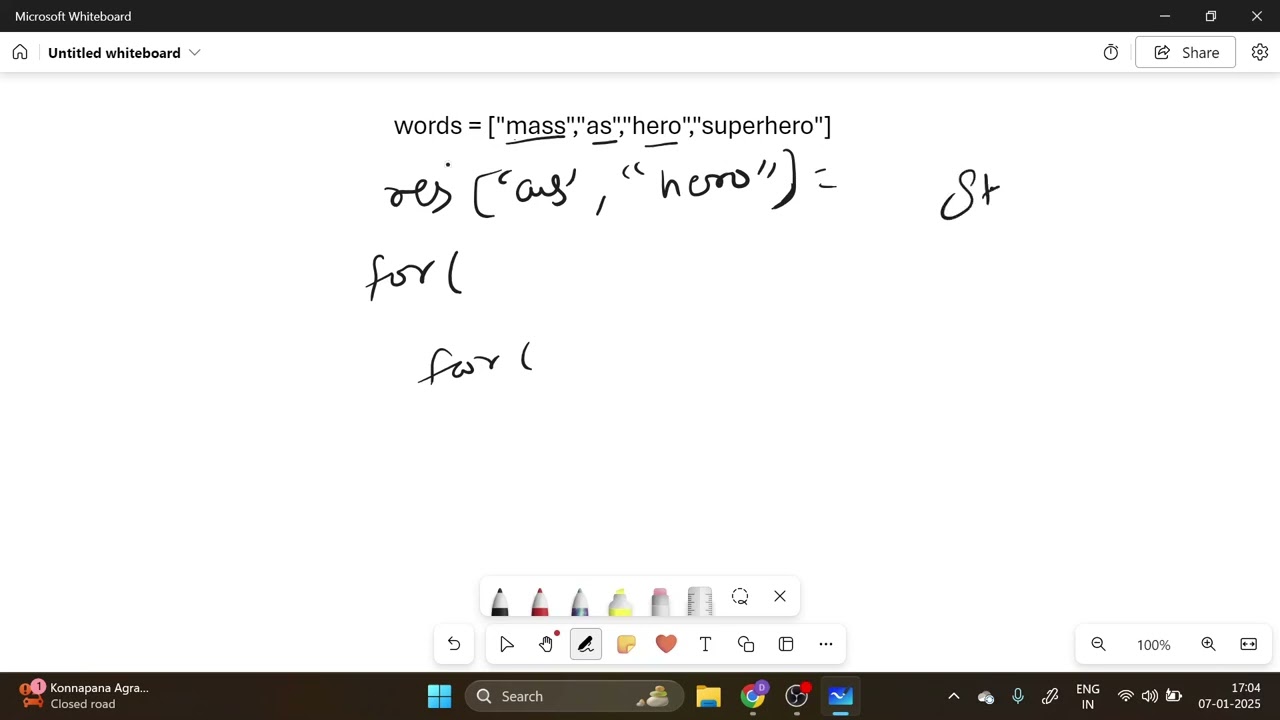Add a sticky note
Screen dimensions: 1280x720
click(x=626, y=645)
